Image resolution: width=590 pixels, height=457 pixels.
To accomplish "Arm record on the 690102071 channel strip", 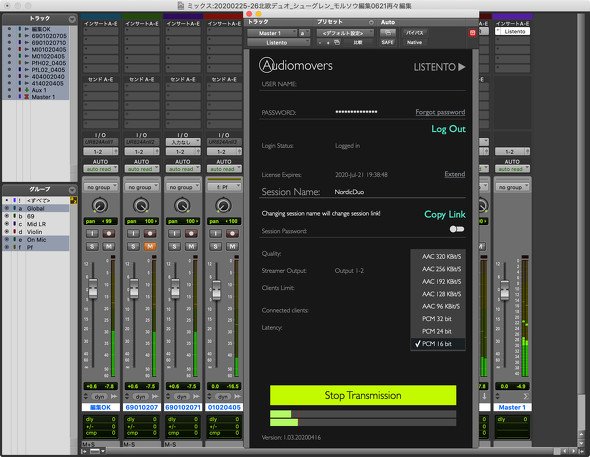I will (191, 234).
